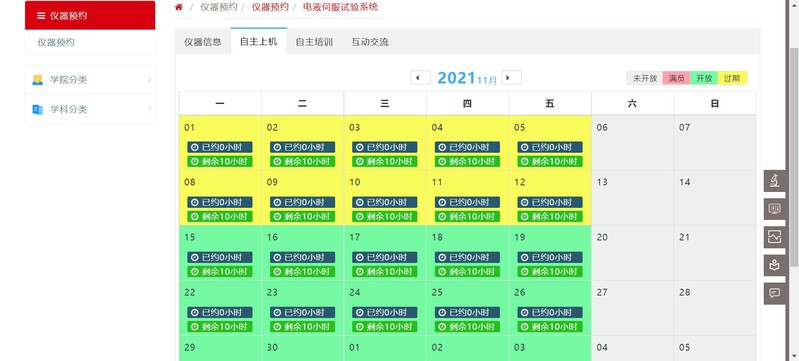
Task: Go to next month arrow
Action: [x=511, y=78]
